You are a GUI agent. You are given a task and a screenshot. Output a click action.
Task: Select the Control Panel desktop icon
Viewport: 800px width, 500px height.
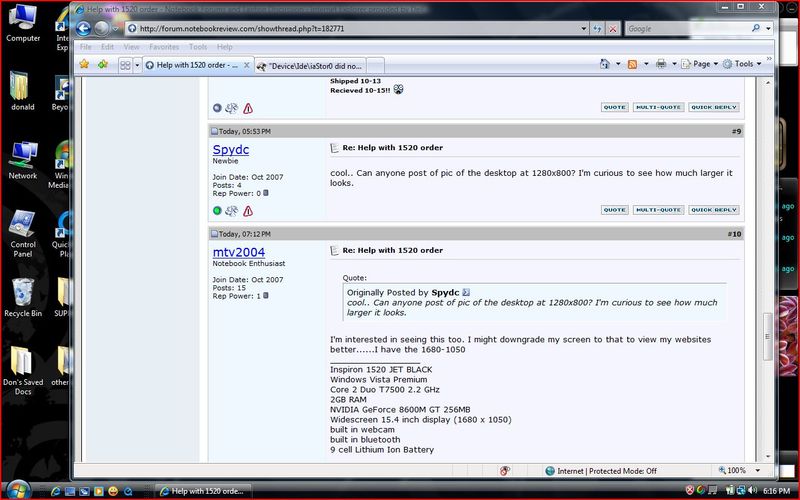22,234
